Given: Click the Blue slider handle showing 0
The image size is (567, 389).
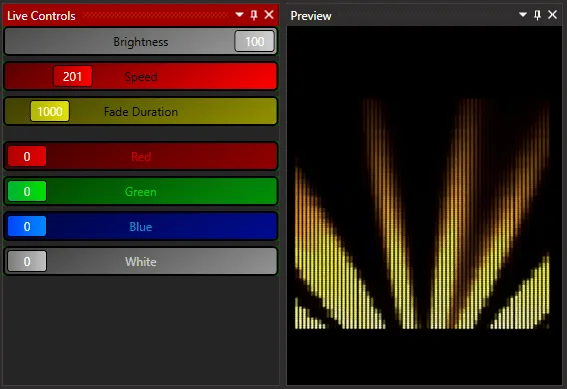Looking at the screenshot, I should (27, 226).
